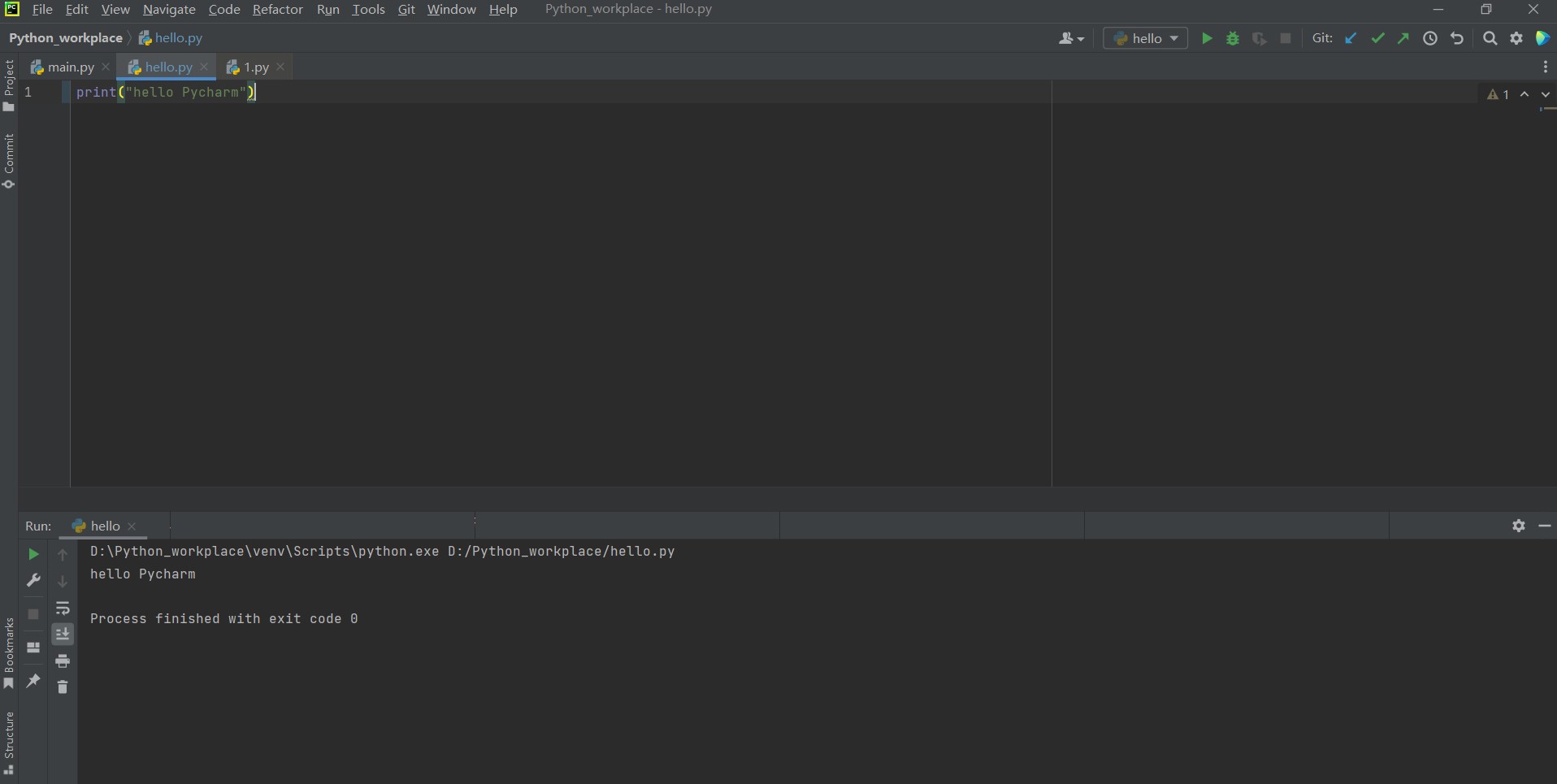Open the Navigate menu
This screenshot has width=1557, height=784.
click(x=169, y=9)
